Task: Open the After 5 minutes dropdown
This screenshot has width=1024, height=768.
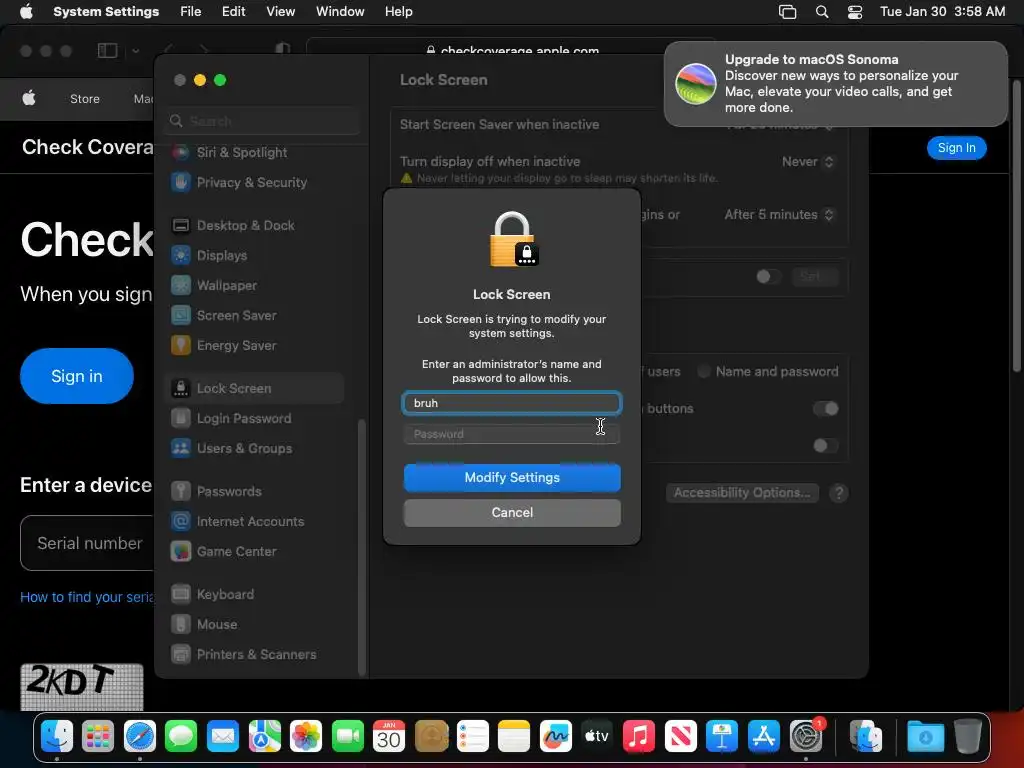Action: (x=780, y=214)
